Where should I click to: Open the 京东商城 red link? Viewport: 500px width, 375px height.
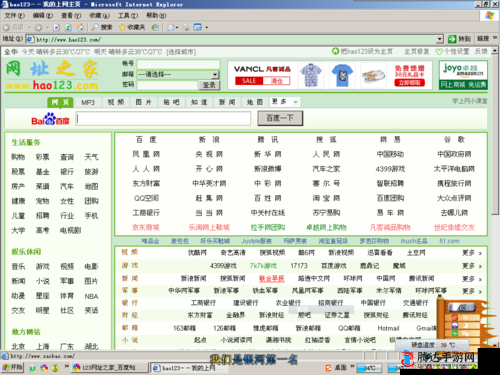146,227
